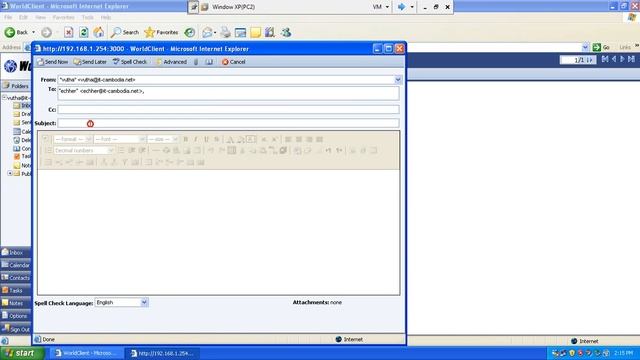Image resolution: width=640 pixels, height=360 pixels.
Task: Click the Windows Start button
Action: tap(22, 353)
